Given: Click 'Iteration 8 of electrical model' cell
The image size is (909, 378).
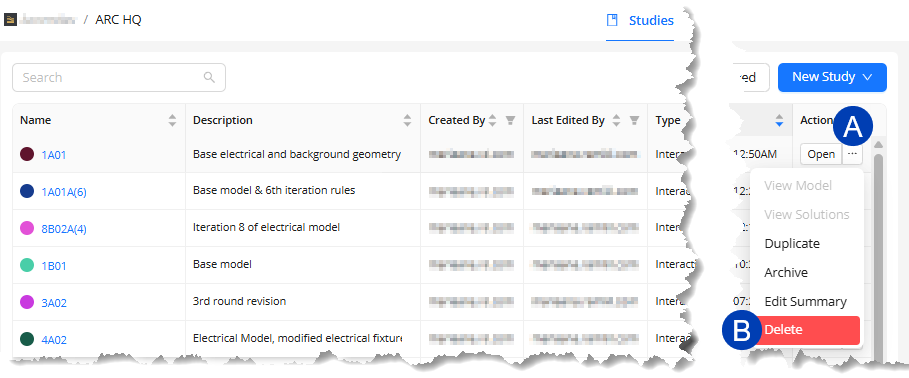Looking at the screenshot, I should tap(266, 227).
